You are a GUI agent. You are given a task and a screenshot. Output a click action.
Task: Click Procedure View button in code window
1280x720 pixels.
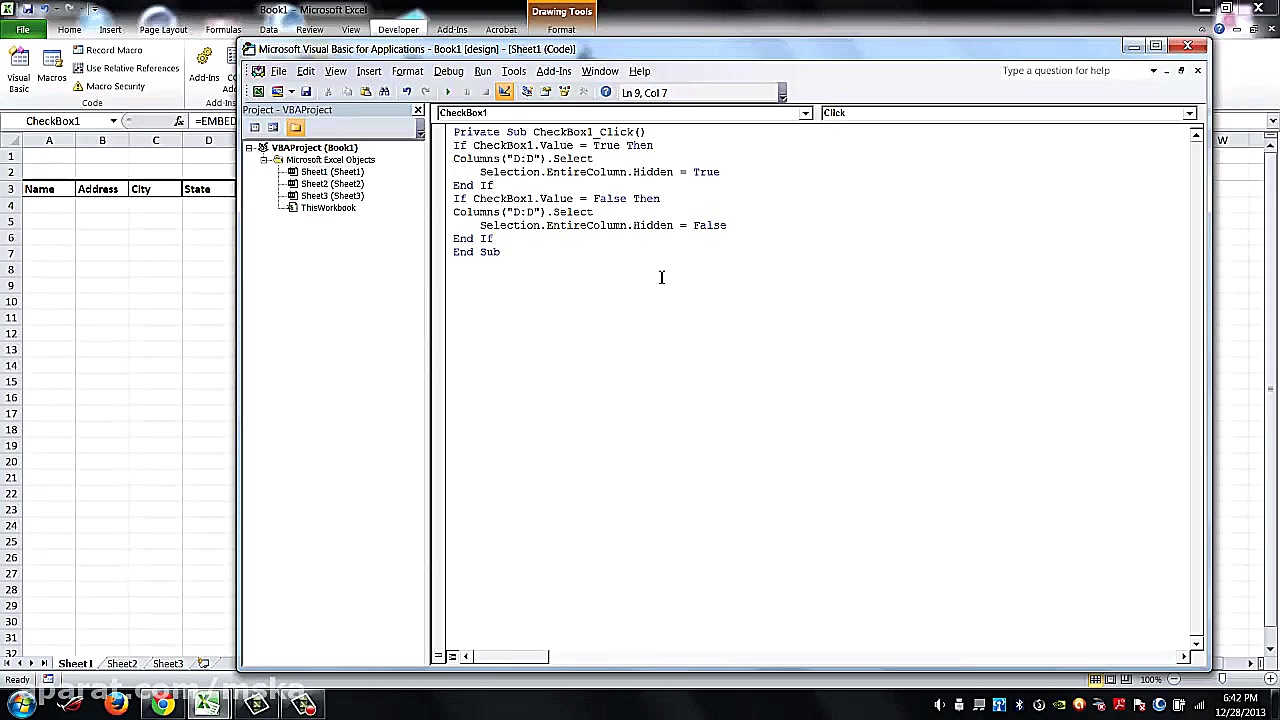tap(439, 657)
